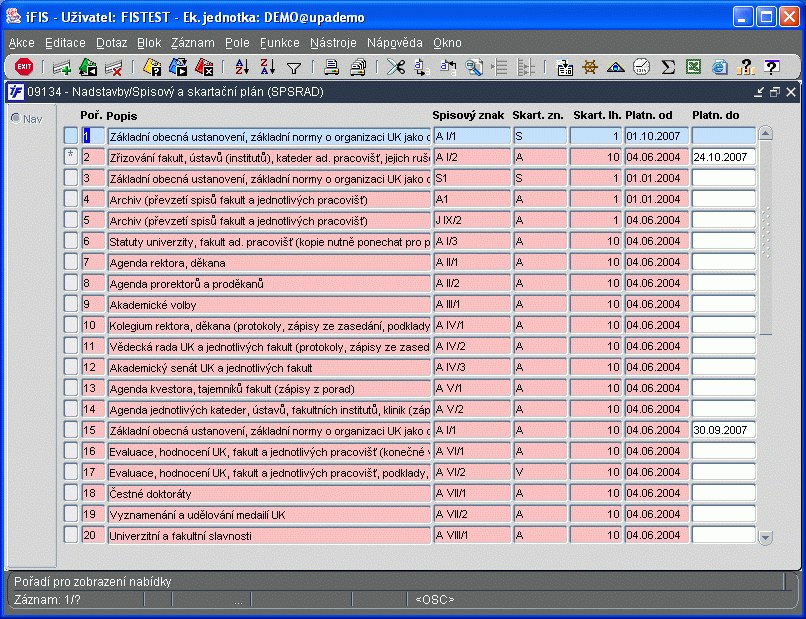
Task: Open the Záznam menu
Action: [x=193, y=43]
